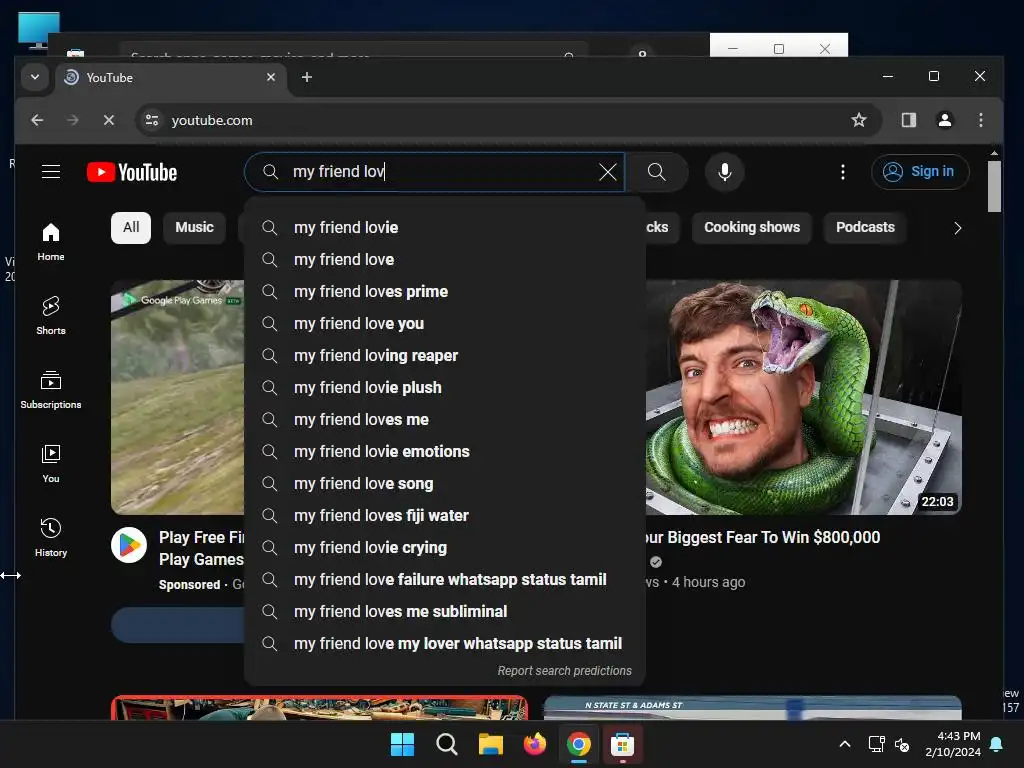
Task: Open Windows taskbar Search
Action: [447, 744]
